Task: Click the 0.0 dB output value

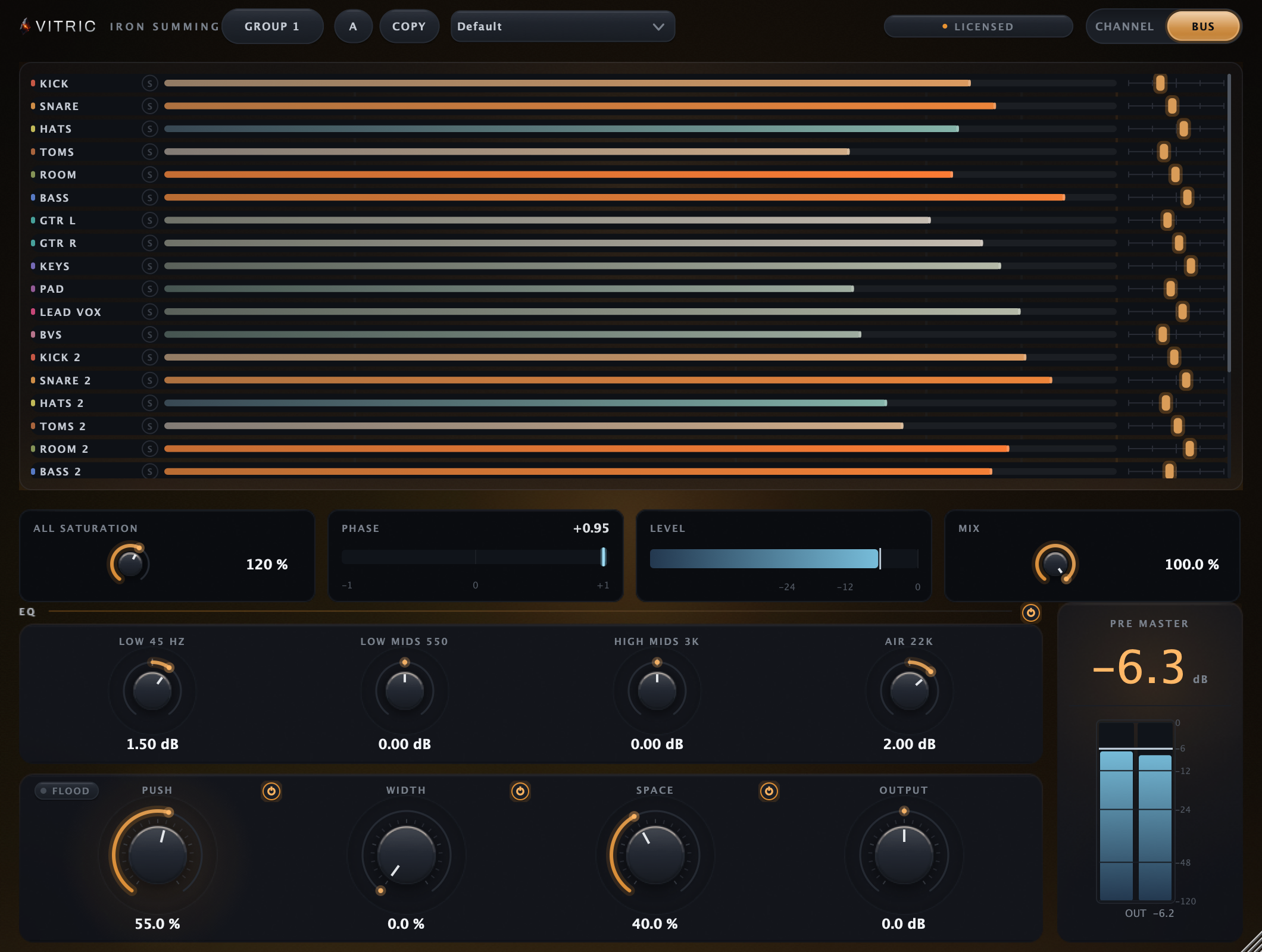Action: click(x=904, y=924)
